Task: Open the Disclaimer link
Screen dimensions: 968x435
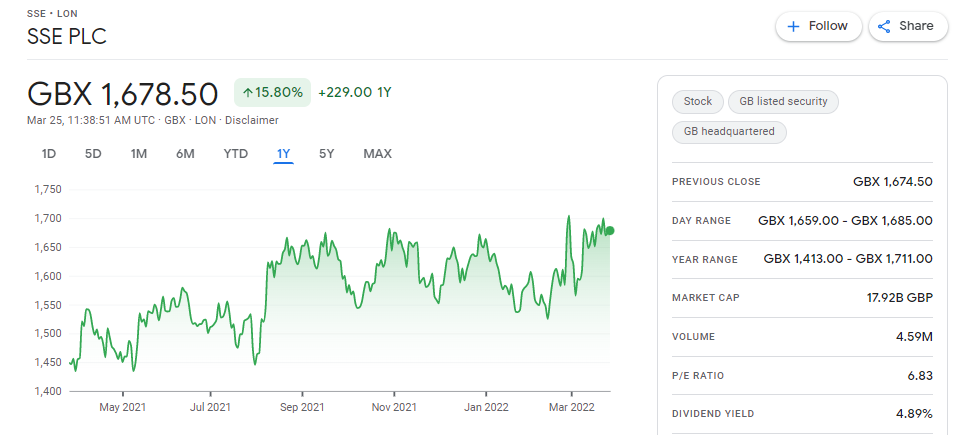Action: click(x=251, y=120)
